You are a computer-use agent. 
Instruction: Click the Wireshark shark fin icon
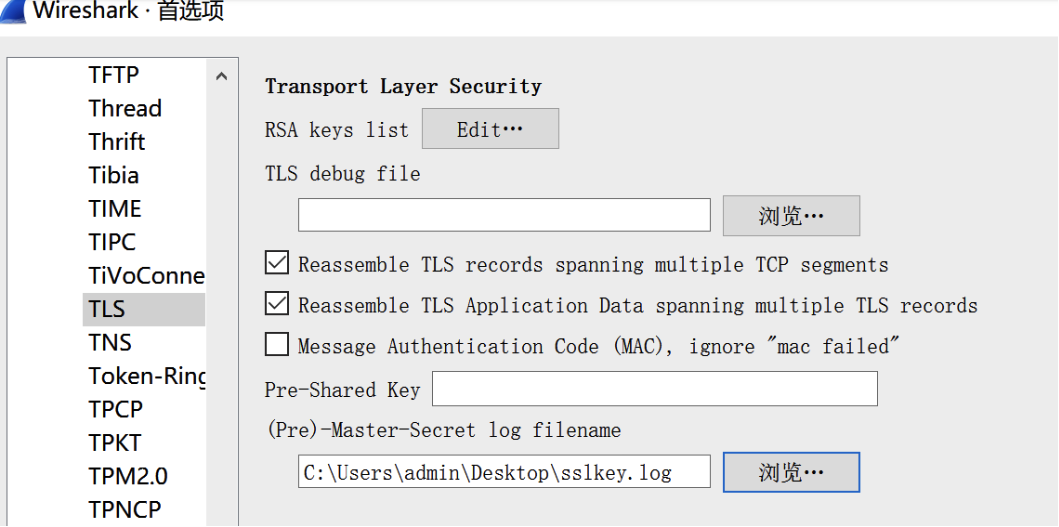[12, 10]
